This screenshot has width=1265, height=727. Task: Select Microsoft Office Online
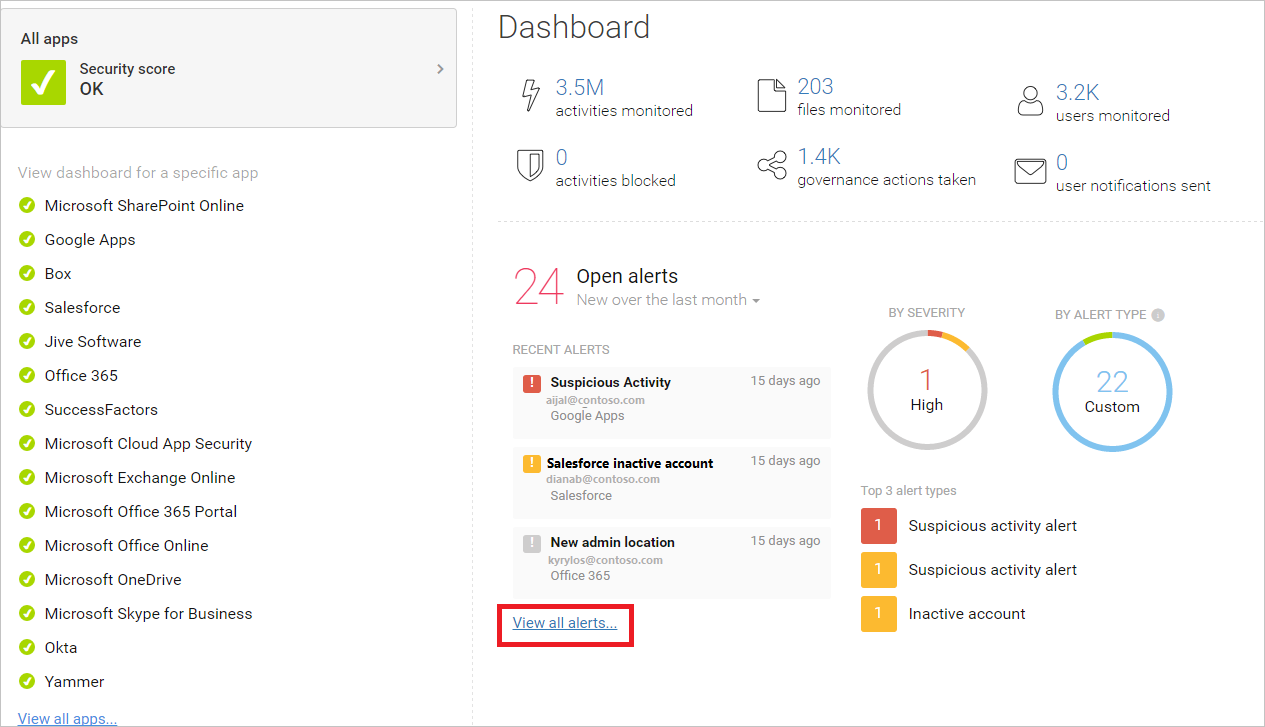(127, 545)
